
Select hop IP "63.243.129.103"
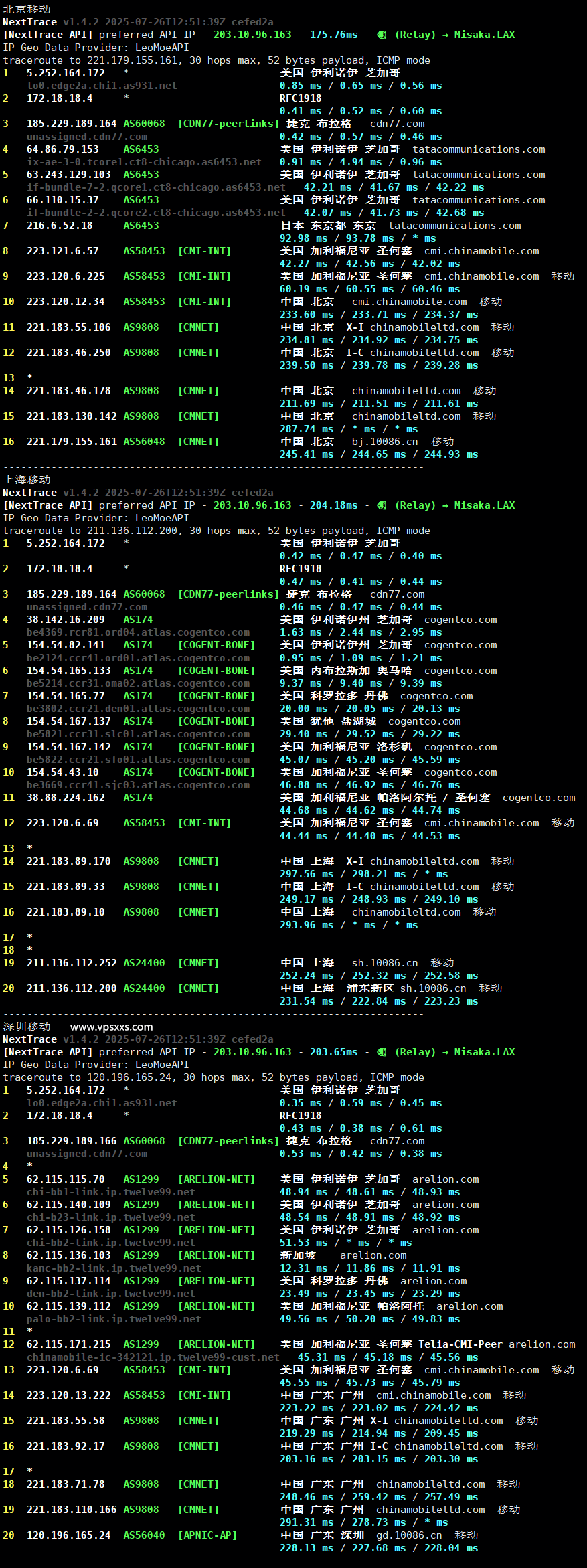(69, 175)
